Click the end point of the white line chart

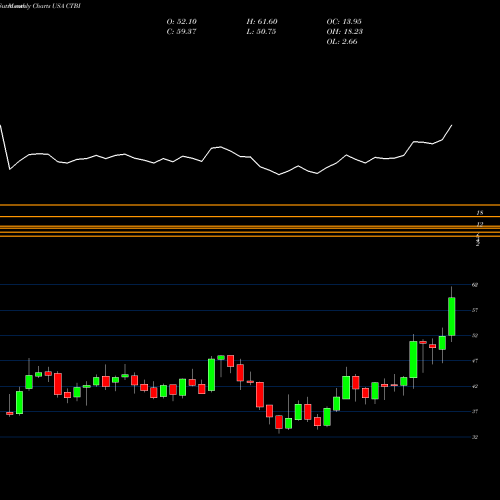[452, 125]
